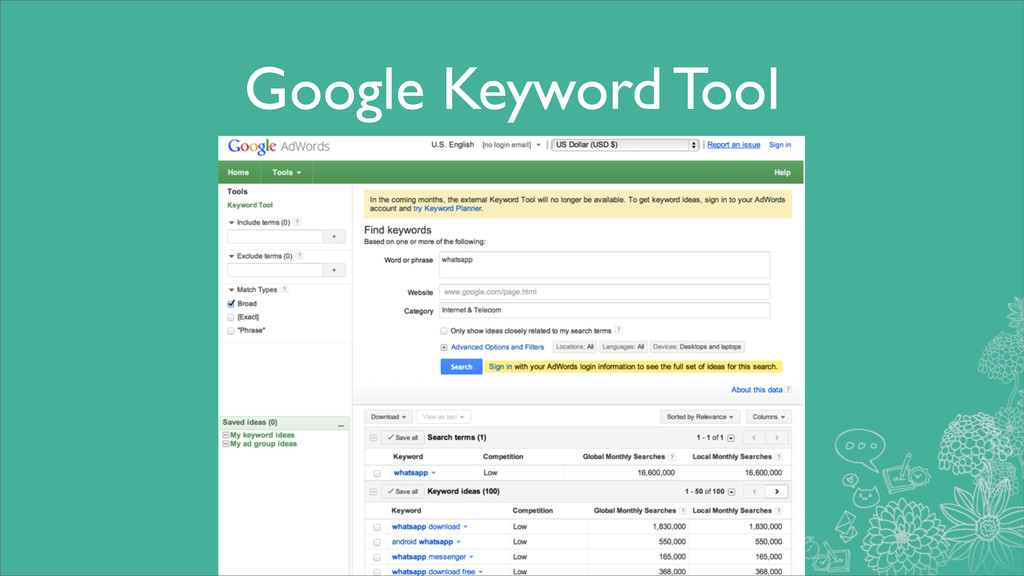1024x576 pixels.
Task: Click help icon next to Exclude terms
Action: point(299,256)
